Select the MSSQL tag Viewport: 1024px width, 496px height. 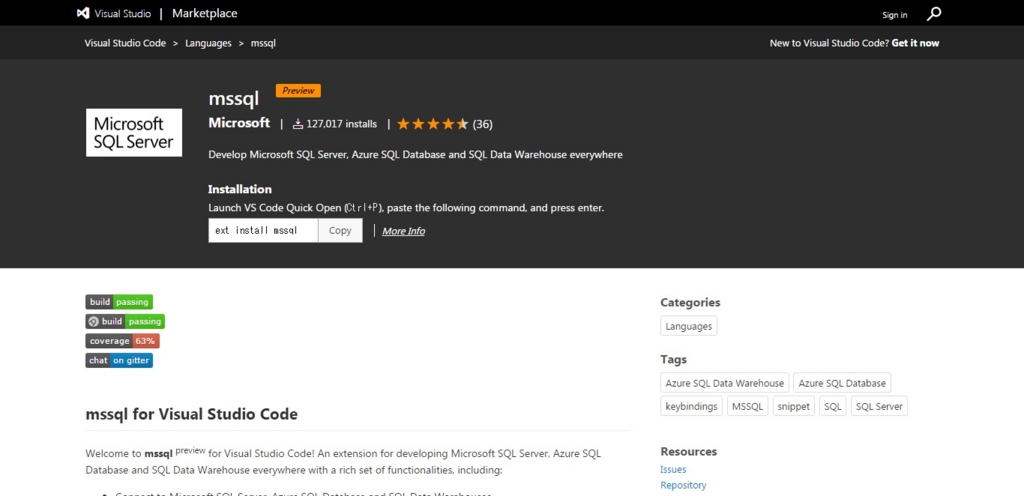(748, 406)
